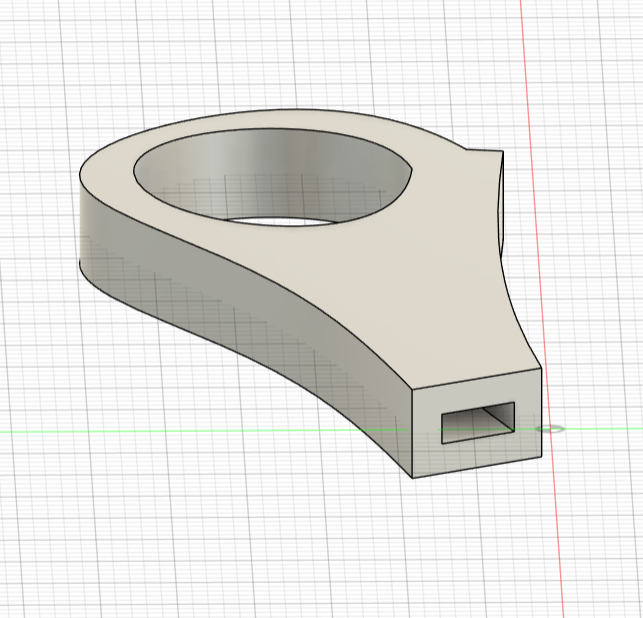This screenshot has height=618, width=643.
Task: Select the origin point circle marker
Action: [x=550, y=429]
